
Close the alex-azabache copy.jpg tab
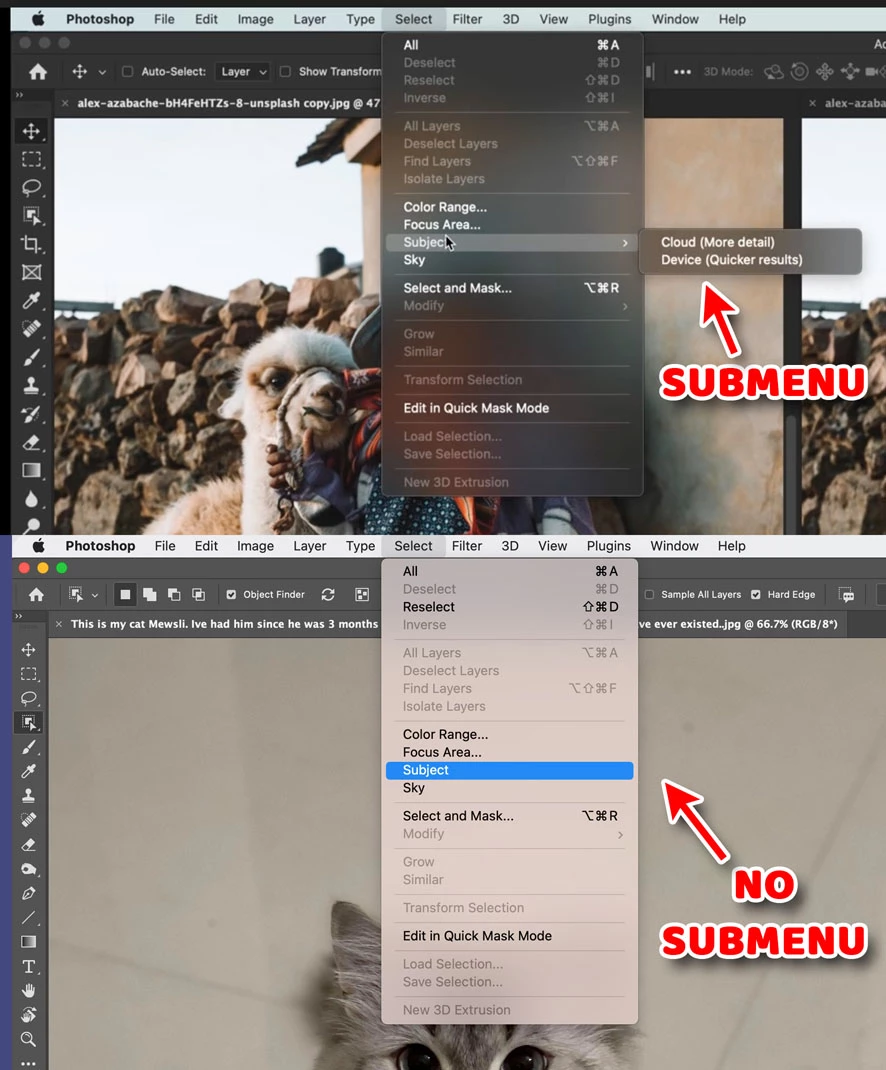(x=65, y=103)
